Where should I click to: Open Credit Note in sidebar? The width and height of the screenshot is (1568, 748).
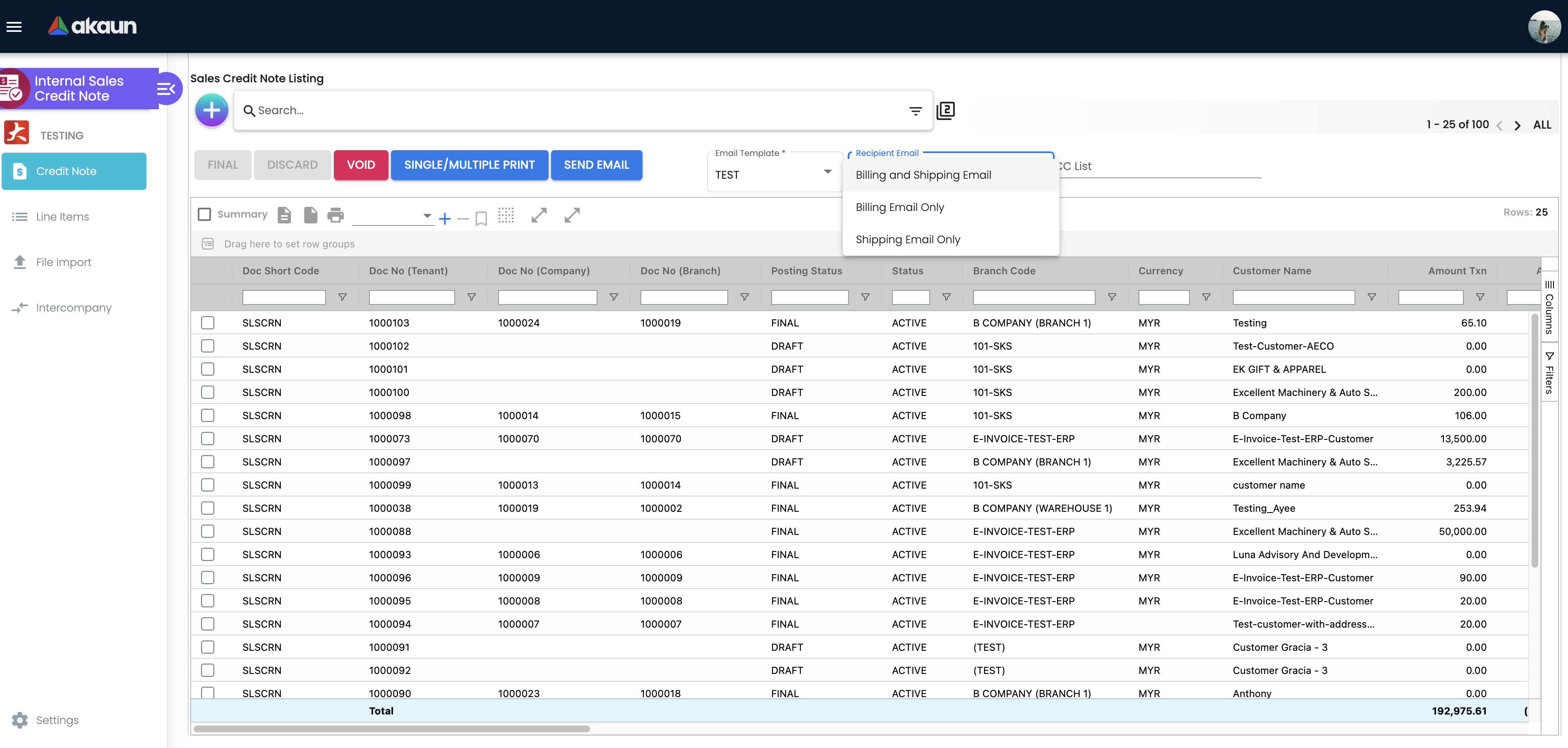(74, 171)
